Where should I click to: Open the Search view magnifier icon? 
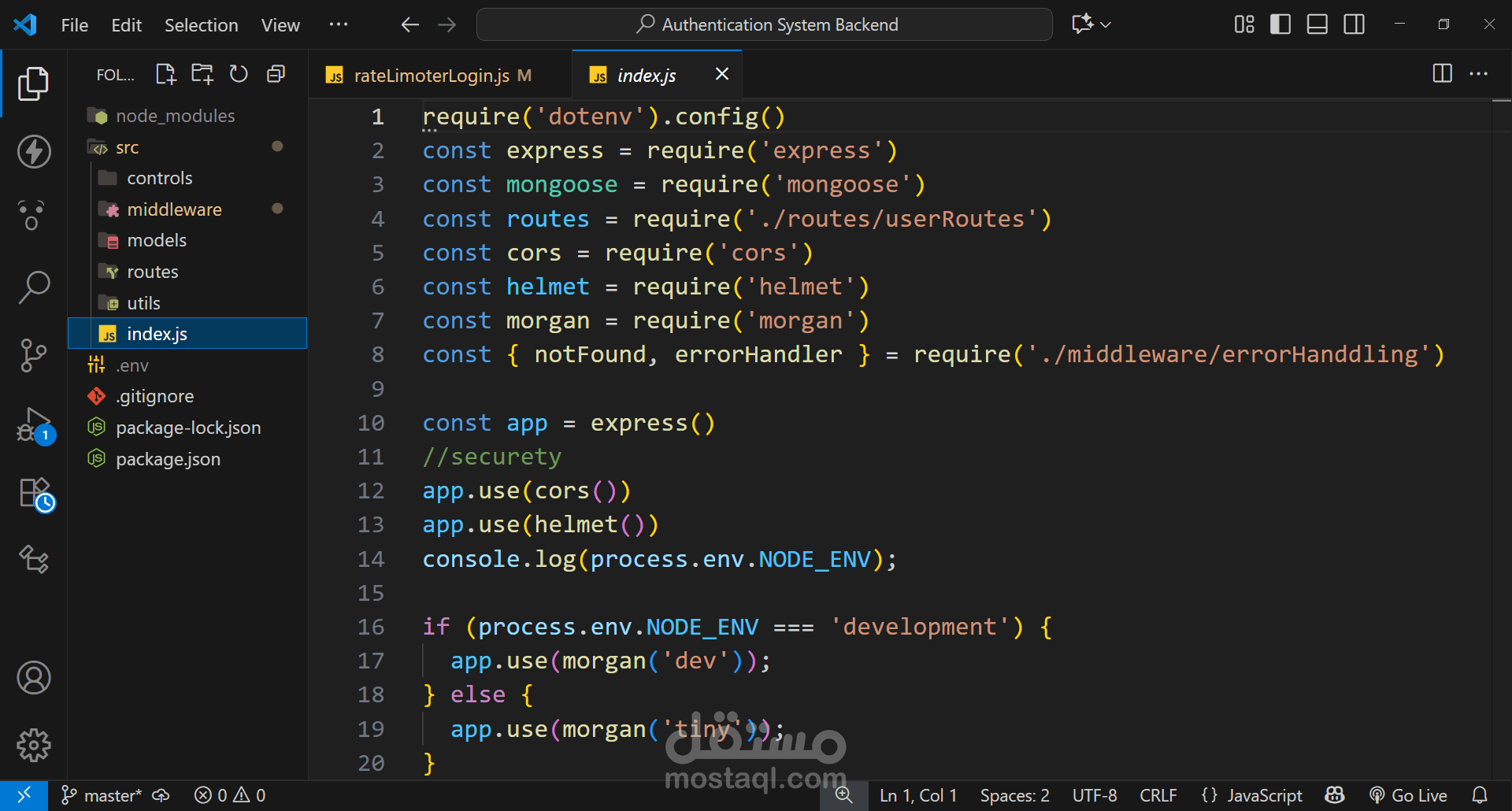coord(34,287)
